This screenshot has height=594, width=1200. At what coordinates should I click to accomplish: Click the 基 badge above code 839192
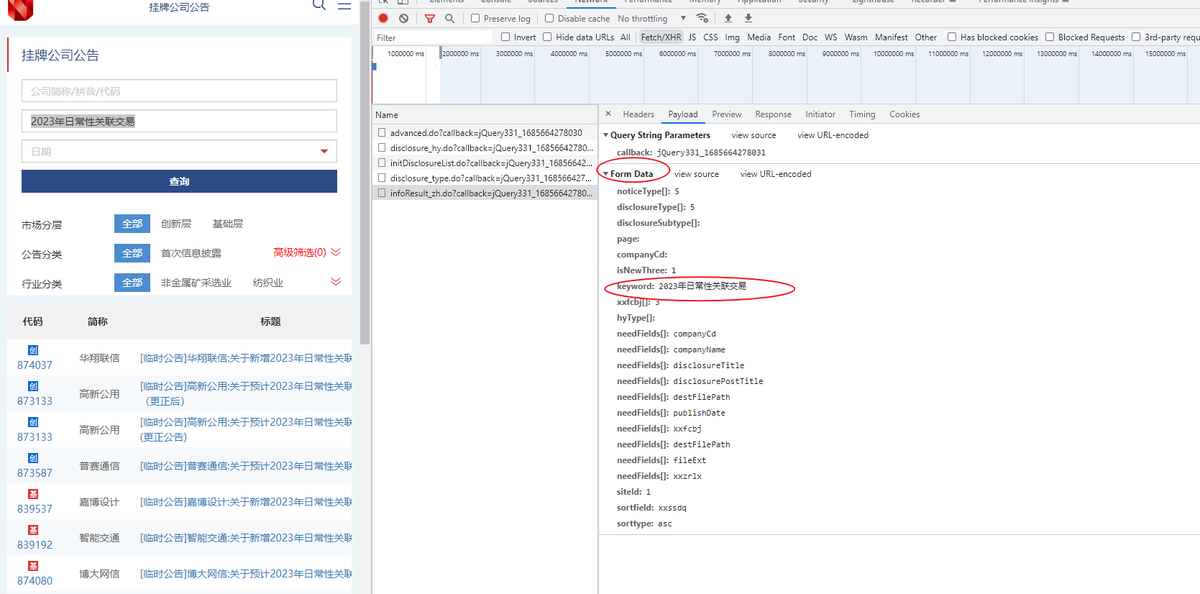click(33, 530)
